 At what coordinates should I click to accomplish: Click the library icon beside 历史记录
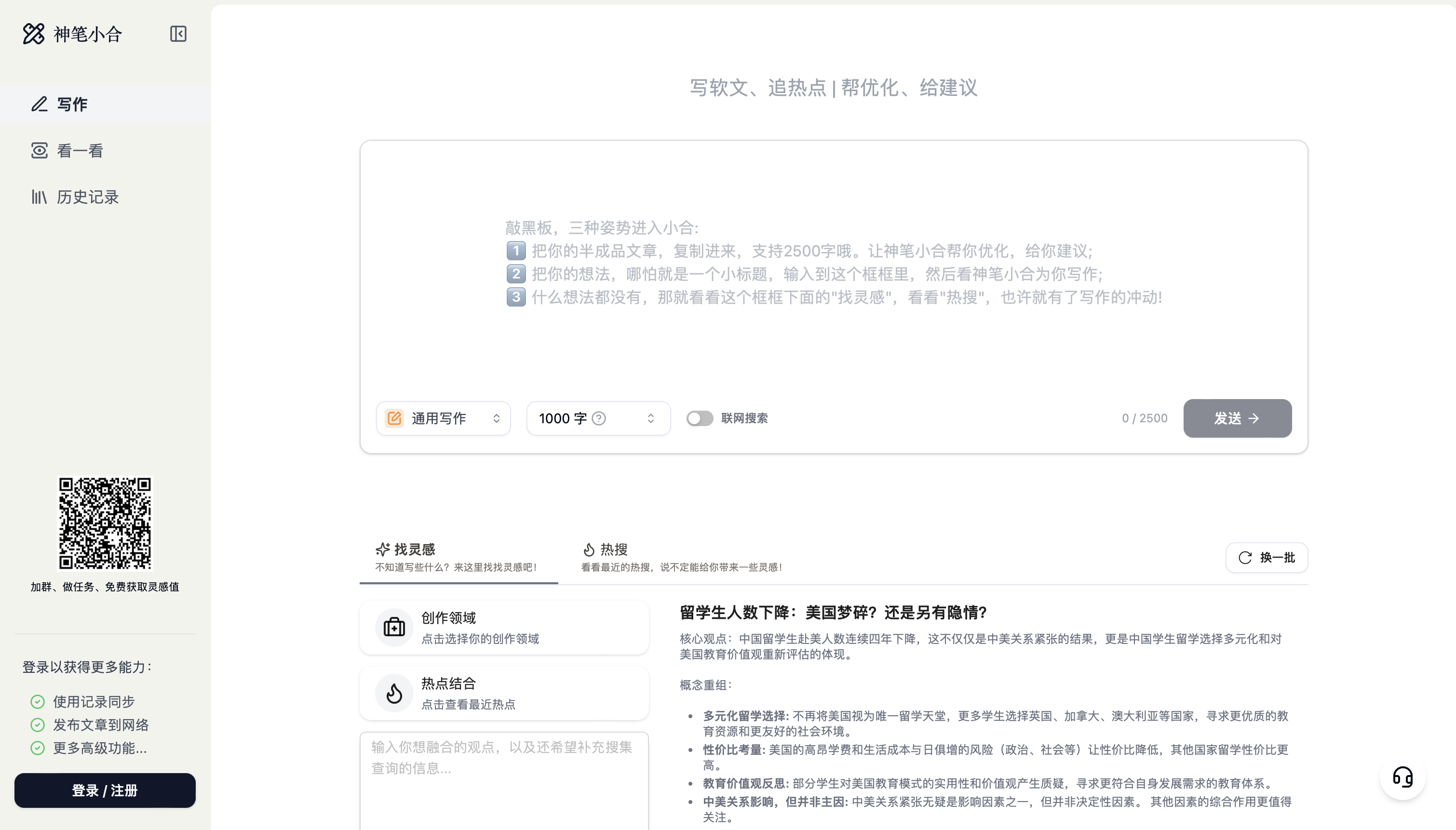point(40,197)
